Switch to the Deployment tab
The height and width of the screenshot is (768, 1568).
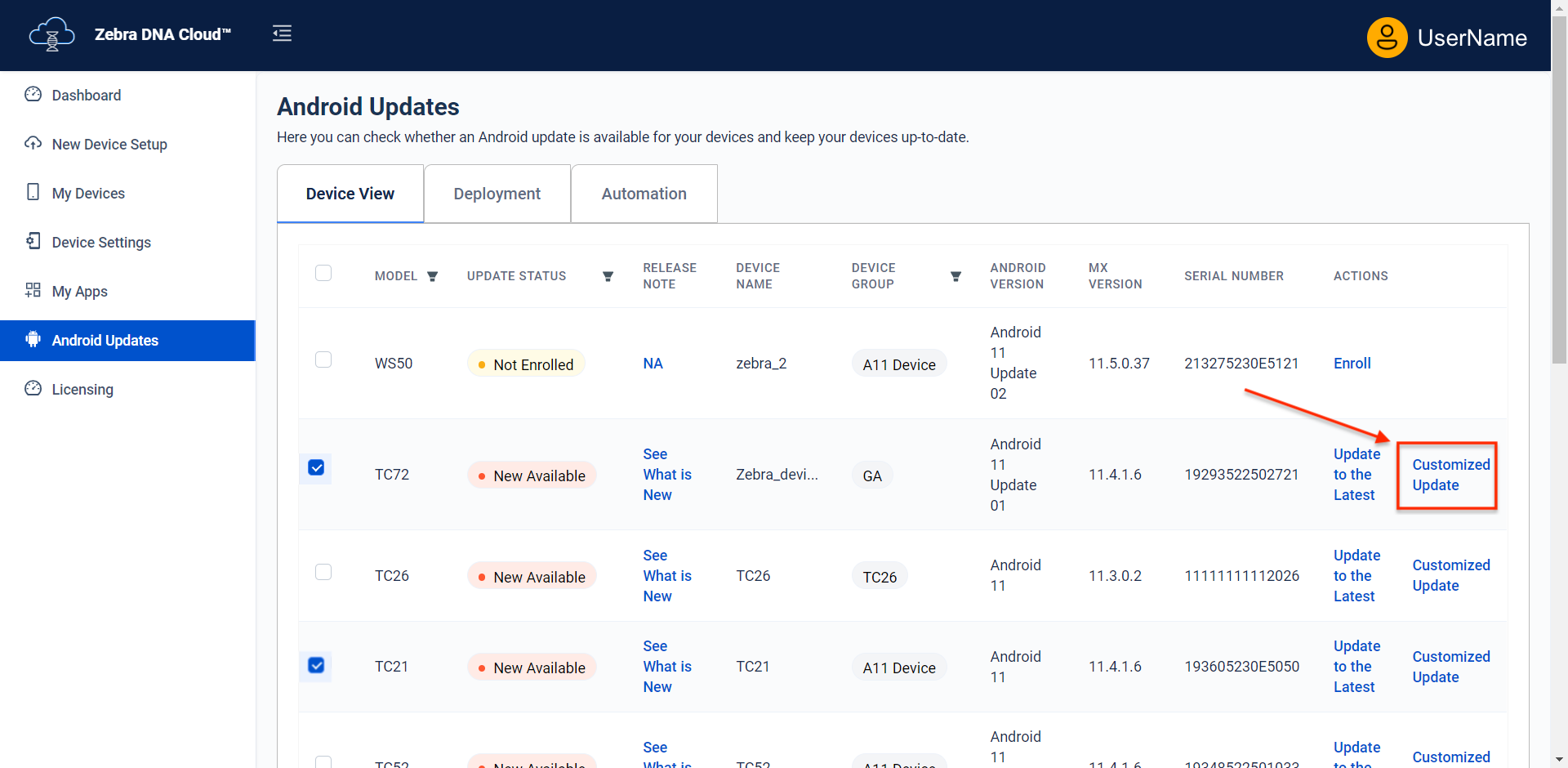497,194
